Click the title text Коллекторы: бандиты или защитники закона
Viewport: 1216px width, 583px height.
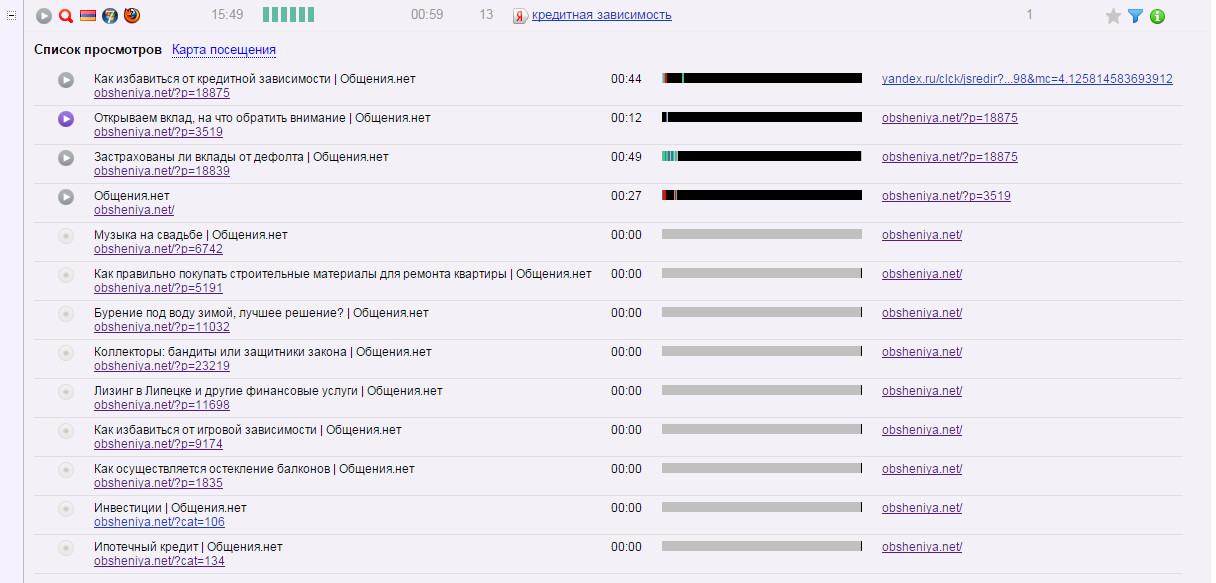pyautogui.click(x=263, y=352)
